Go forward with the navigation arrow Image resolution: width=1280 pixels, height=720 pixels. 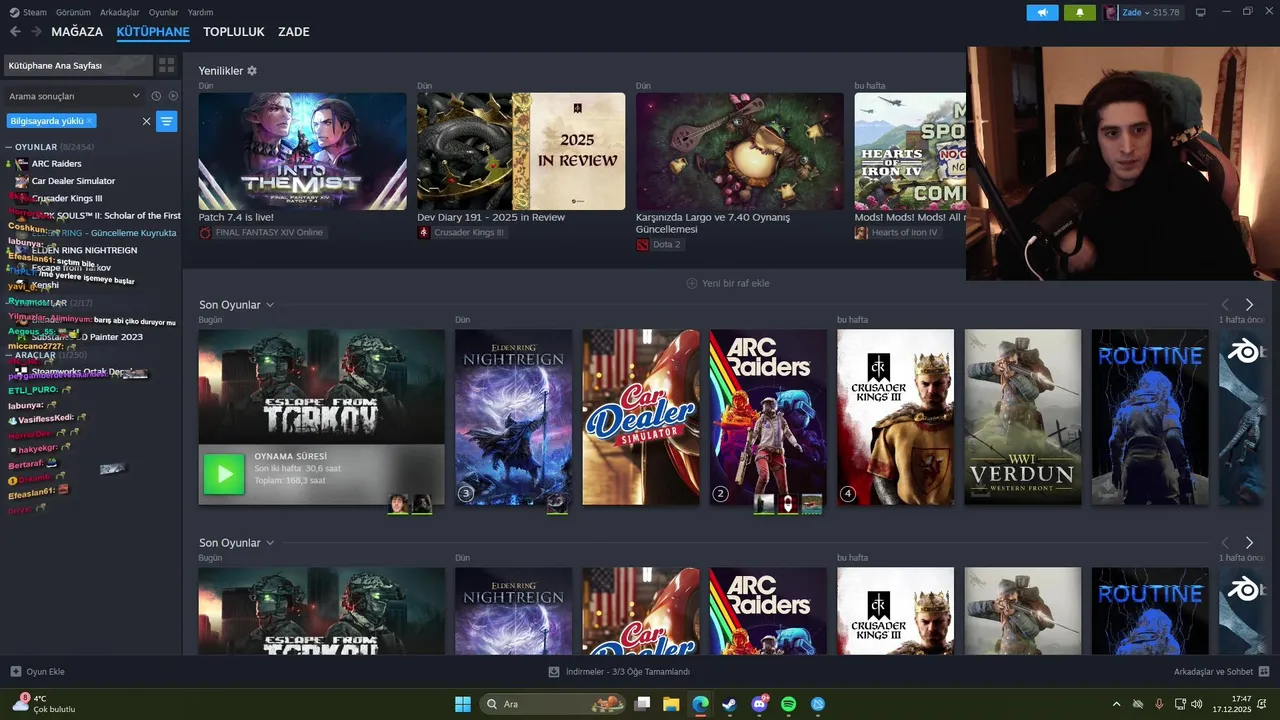click(36, 32)
